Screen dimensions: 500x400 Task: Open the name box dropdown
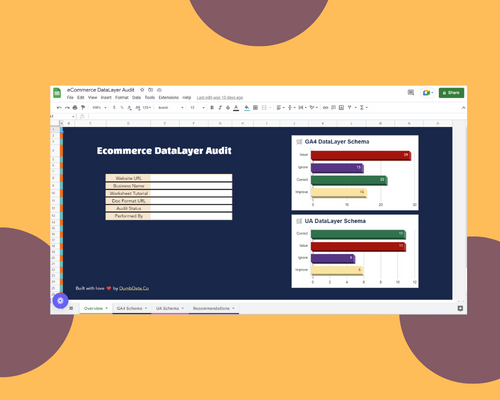(x=73, y=116)
